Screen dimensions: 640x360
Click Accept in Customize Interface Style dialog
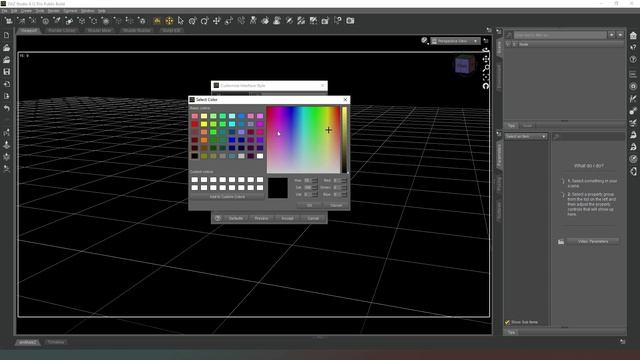click(x=287, y=218)
